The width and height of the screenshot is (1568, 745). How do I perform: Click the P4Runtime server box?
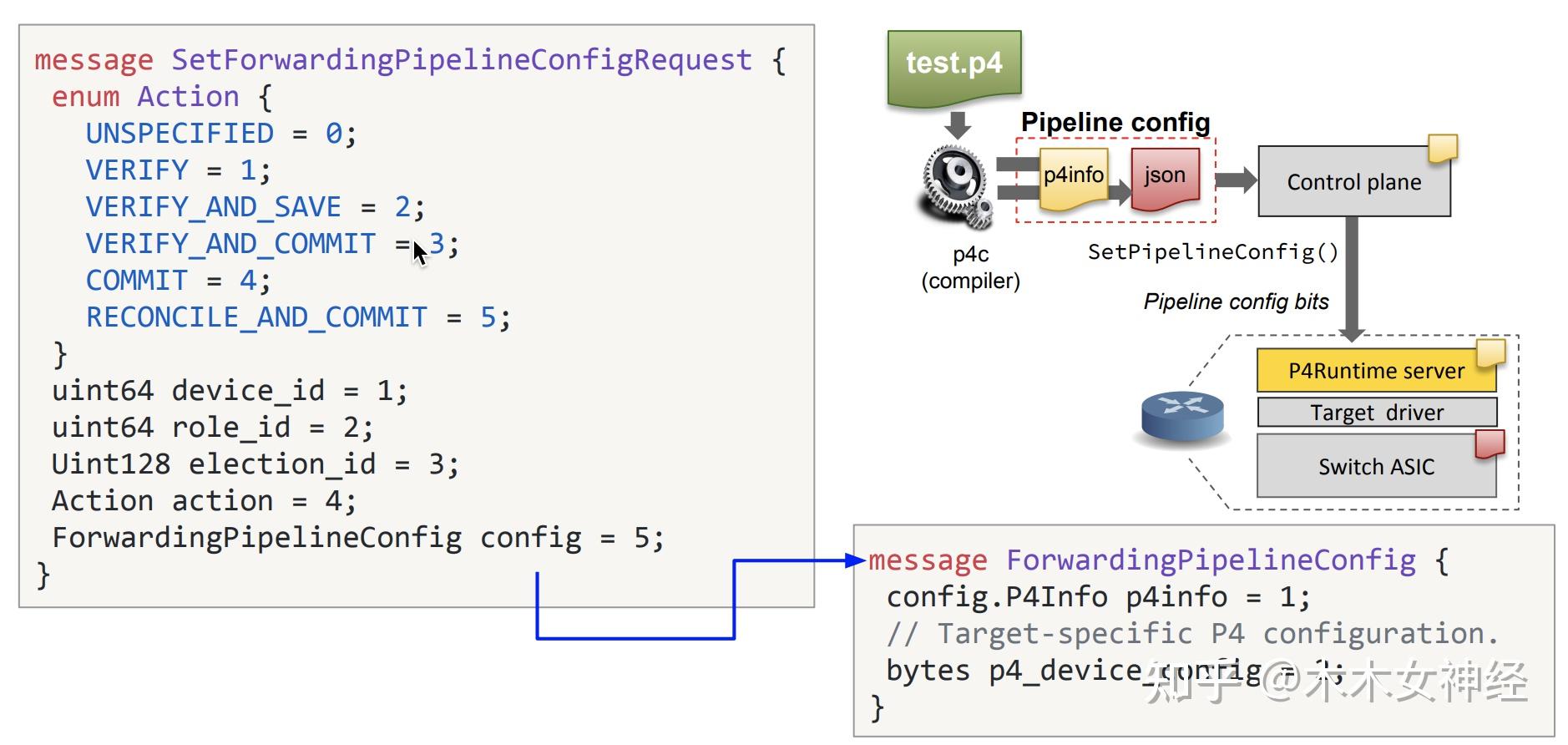point(1375,372)
